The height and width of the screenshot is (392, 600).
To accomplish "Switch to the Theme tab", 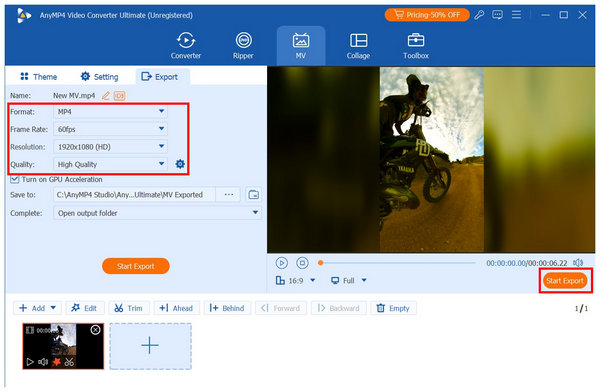I will coord(39,77).
